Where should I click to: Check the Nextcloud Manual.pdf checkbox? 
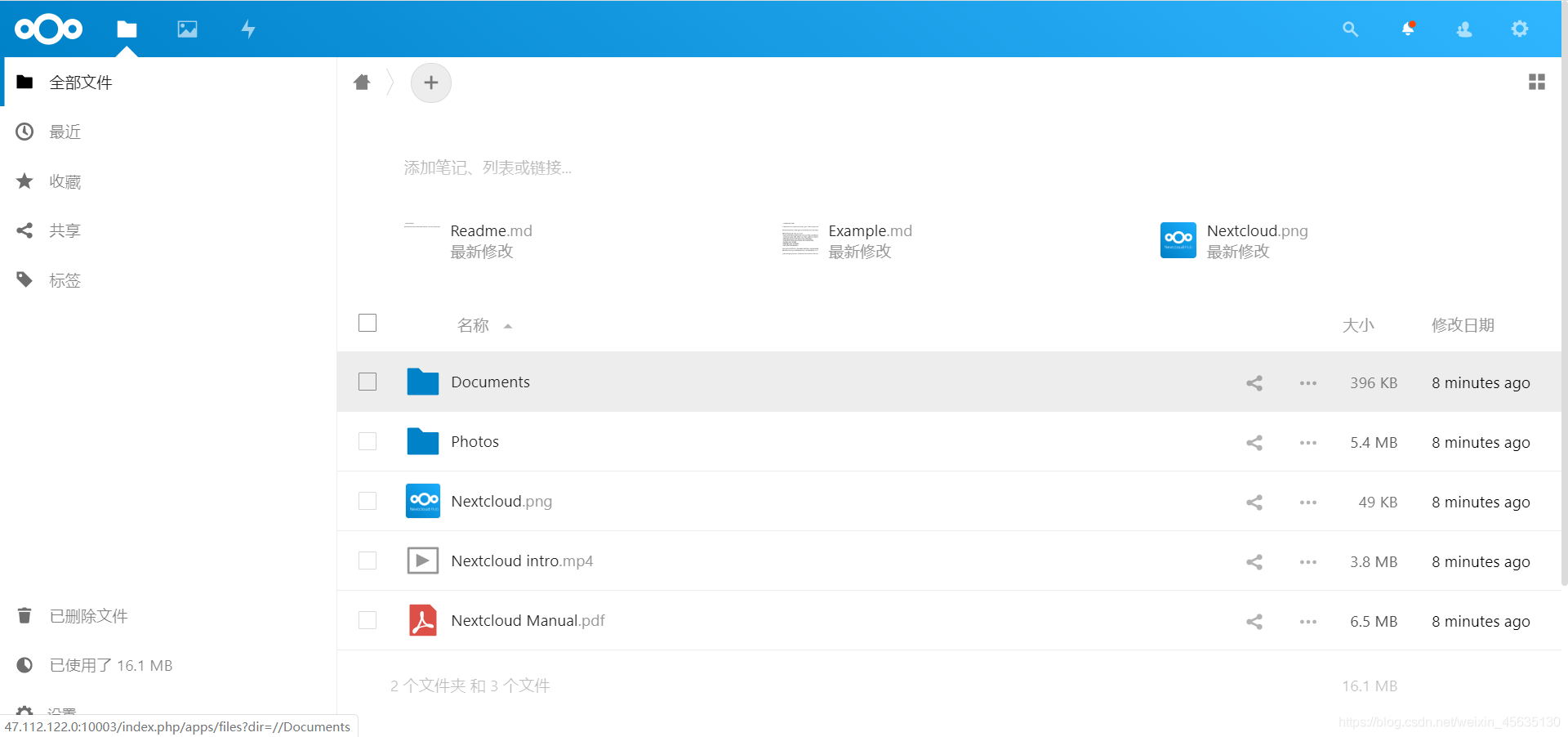click(367, 620)
